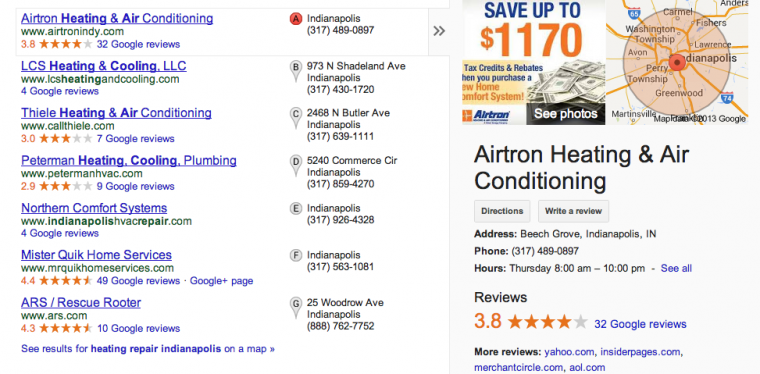Click Write a review button
This screenshot has width=760, height=374.
click(x=573, y=211)
